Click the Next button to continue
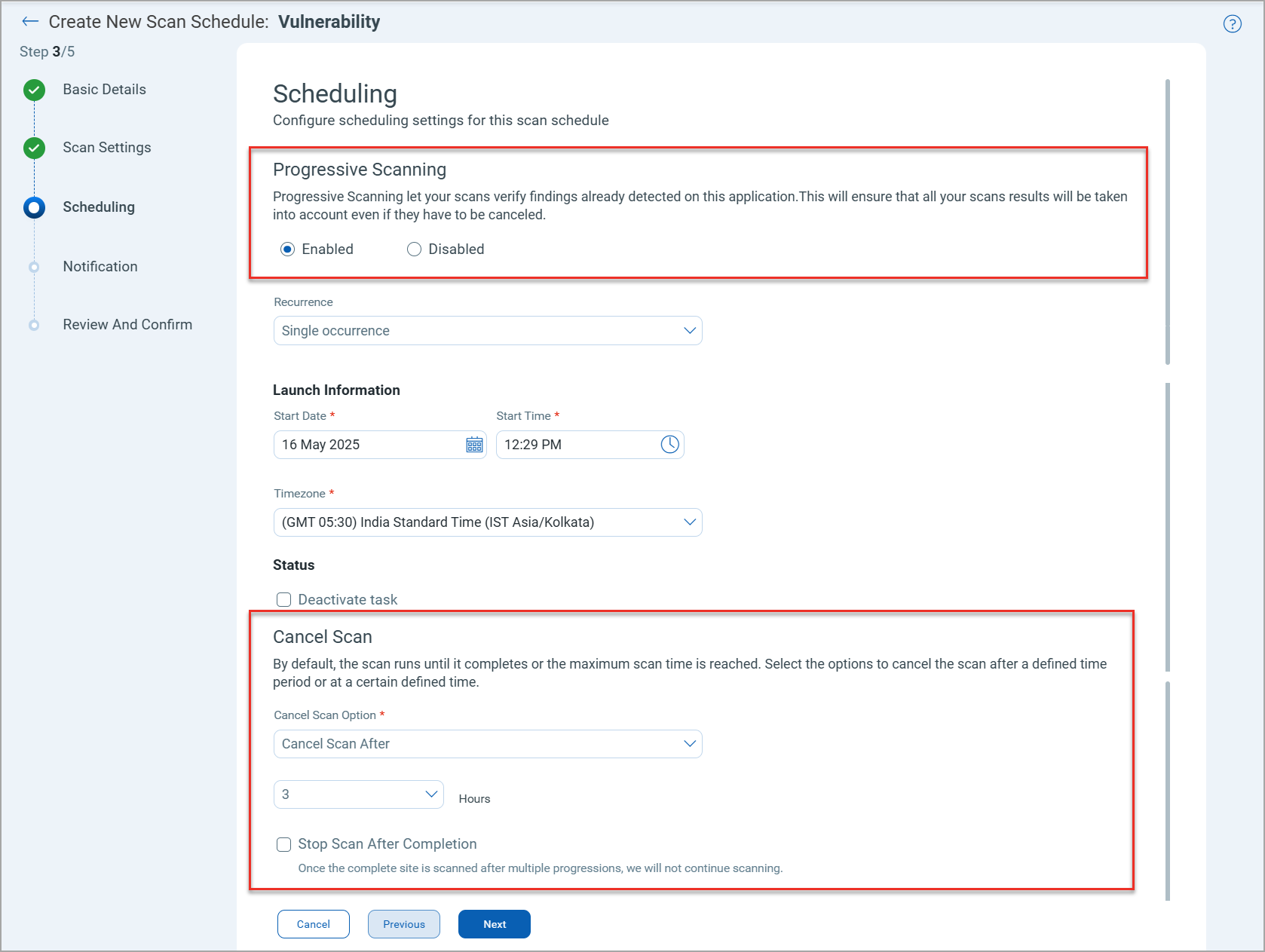The width and height of the screenshot is (1265, 952). click(x=494, y=923)
